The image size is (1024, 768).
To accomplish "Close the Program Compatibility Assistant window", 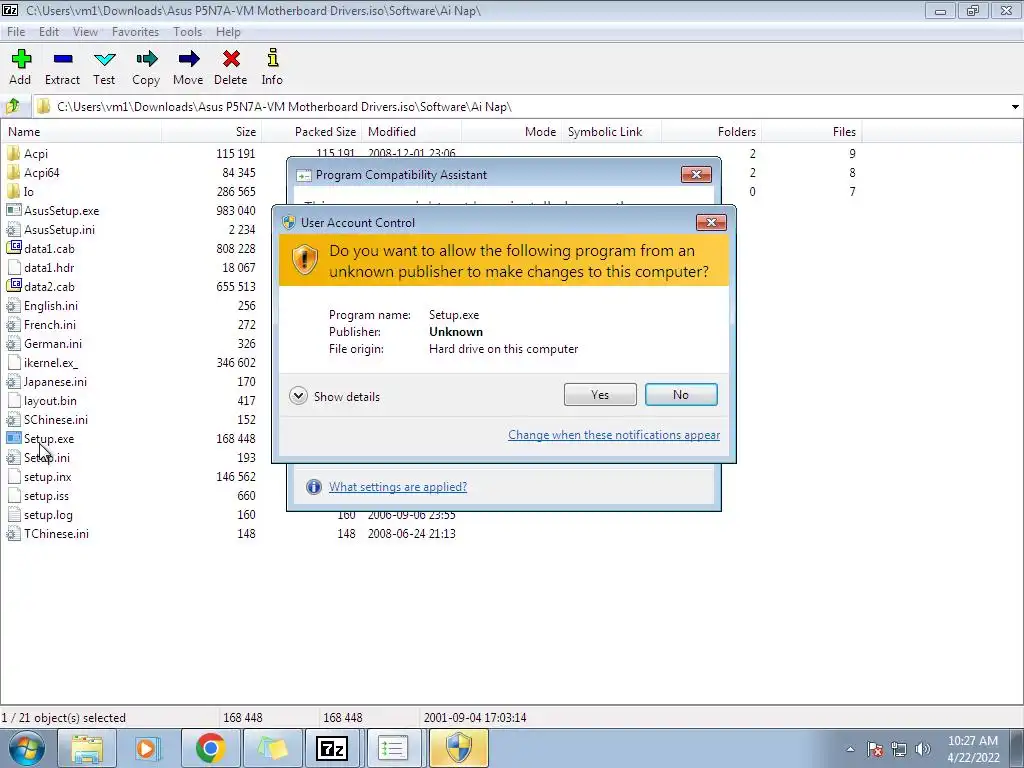I will coord(696,174).
